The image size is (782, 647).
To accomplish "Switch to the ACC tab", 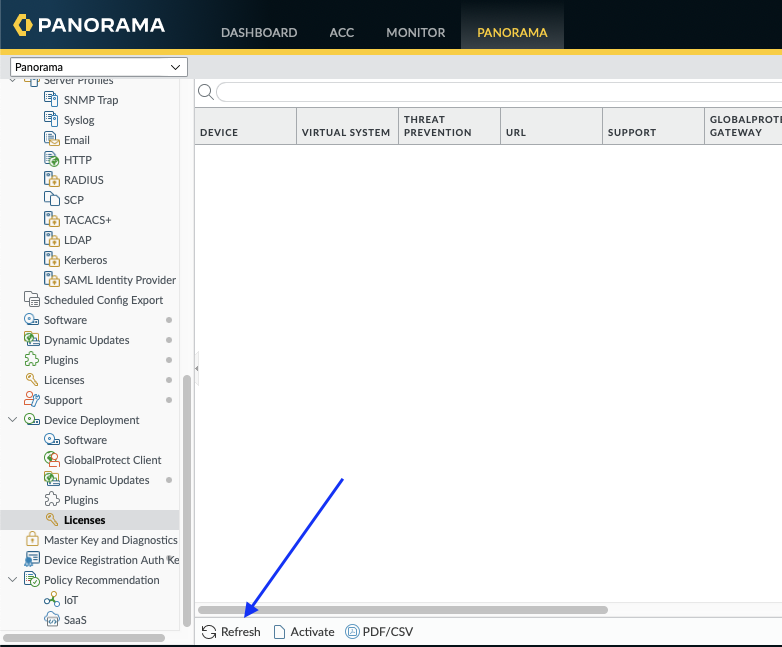I will (342, 32).
